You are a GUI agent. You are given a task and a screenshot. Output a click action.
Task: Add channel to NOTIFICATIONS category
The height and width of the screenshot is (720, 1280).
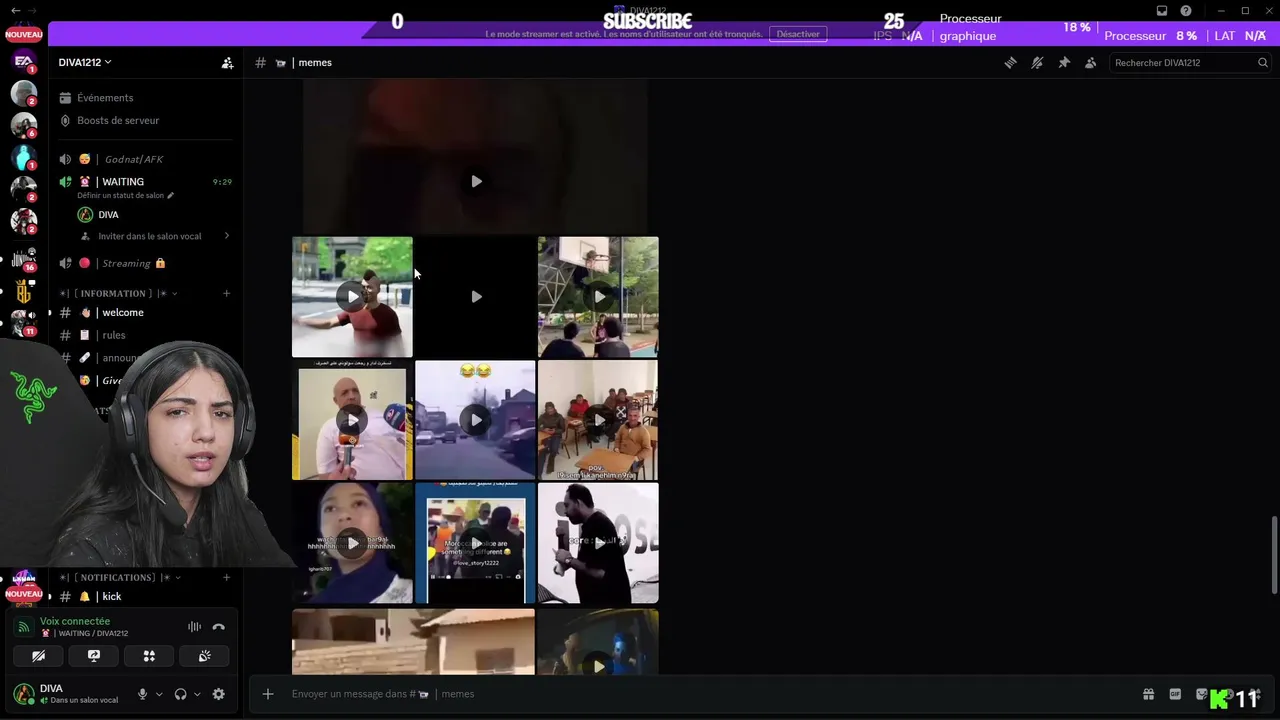click(226, 577)
